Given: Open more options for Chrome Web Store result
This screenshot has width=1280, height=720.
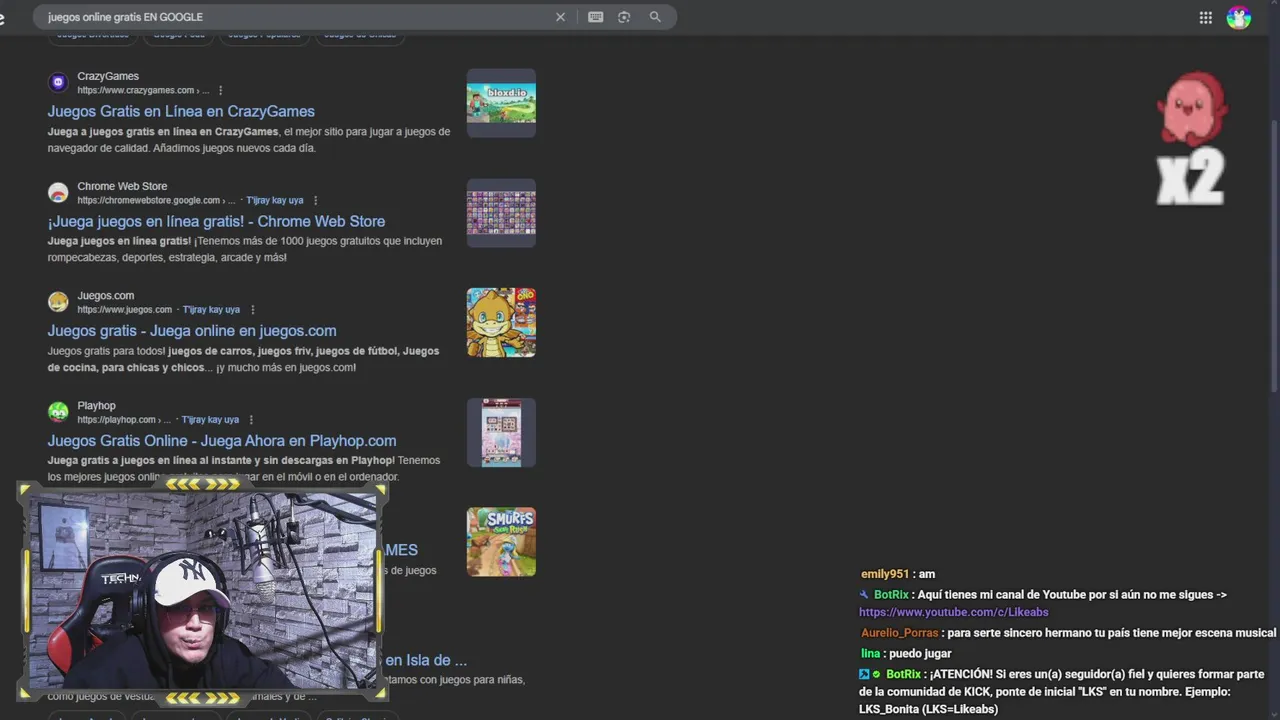Looking at the screenshot, I should (315, 200).
